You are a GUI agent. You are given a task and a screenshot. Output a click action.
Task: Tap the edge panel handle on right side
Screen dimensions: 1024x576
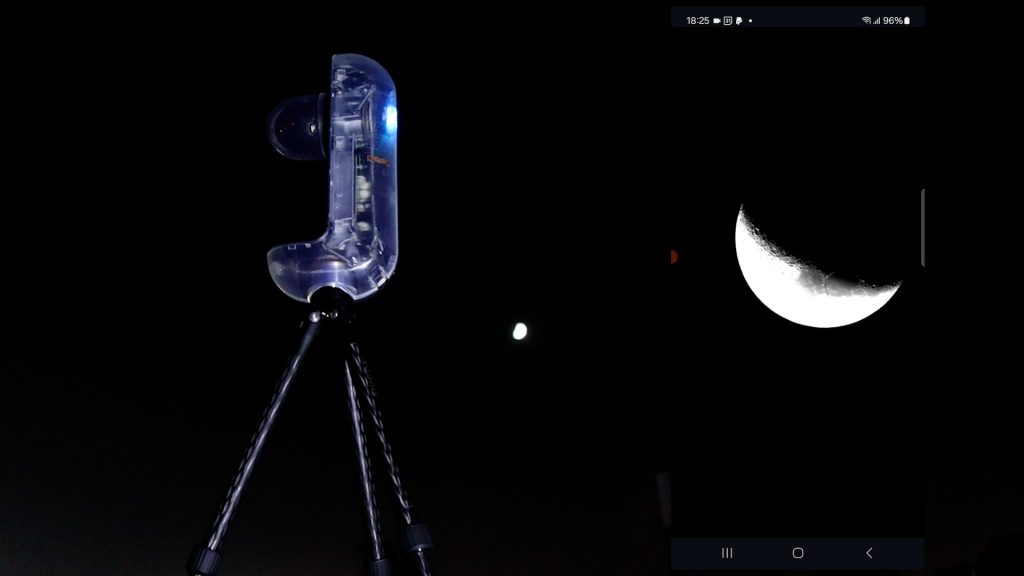[922, 228]
